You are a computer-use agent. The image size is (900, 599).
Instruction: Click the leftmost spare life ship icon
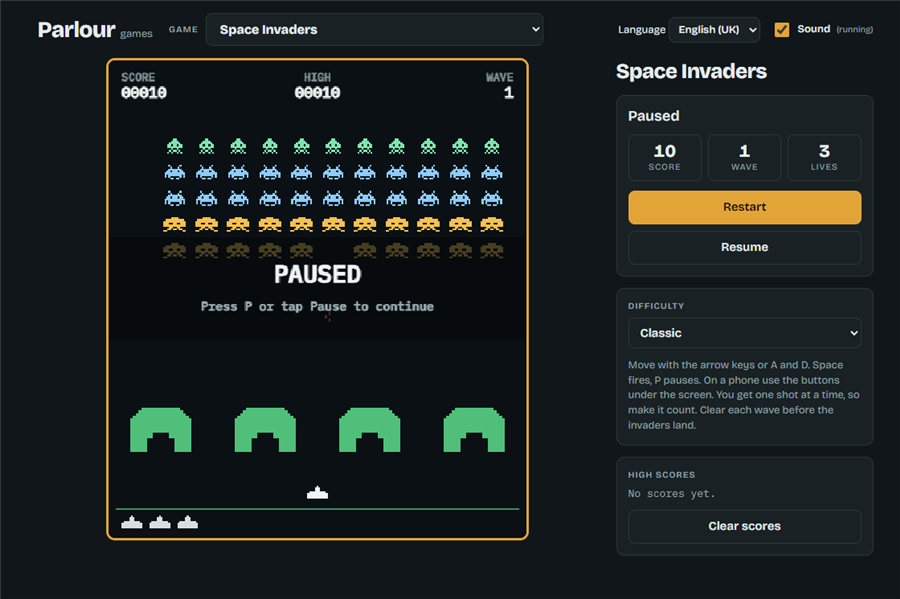132,522
